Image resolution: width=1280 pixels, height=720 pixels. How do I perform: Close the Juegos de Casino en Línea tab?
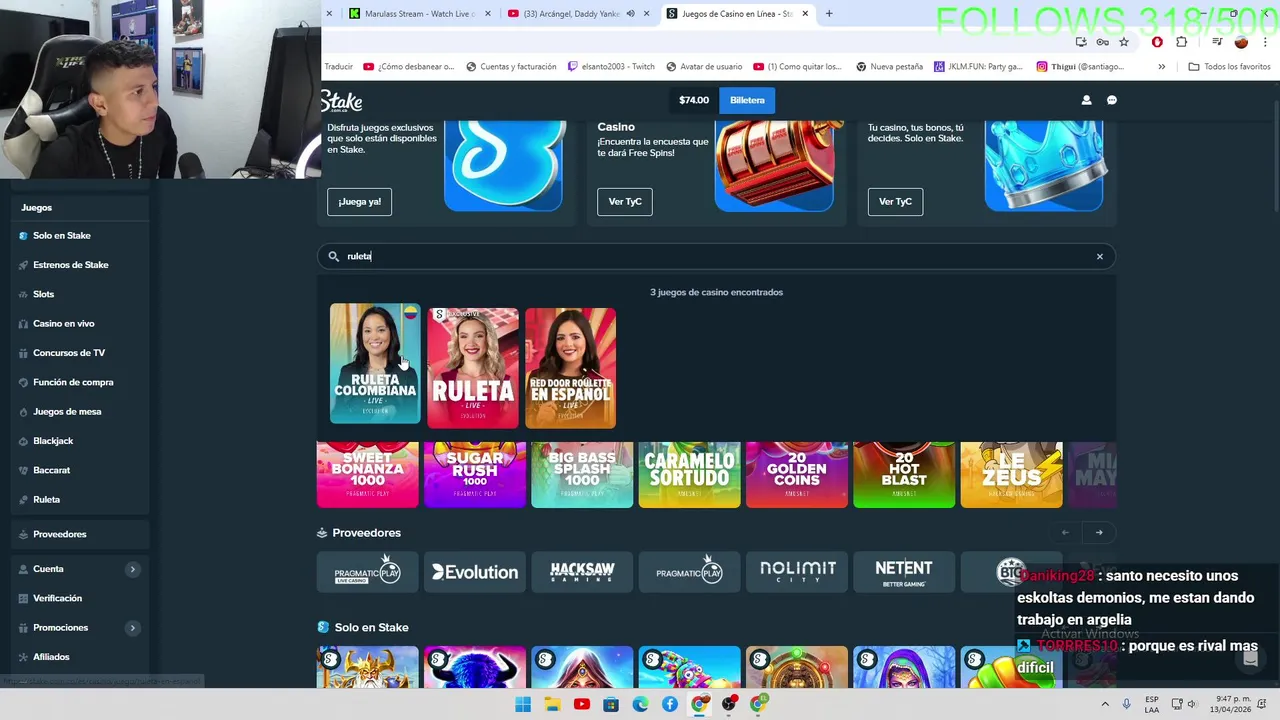coord(804,14)
